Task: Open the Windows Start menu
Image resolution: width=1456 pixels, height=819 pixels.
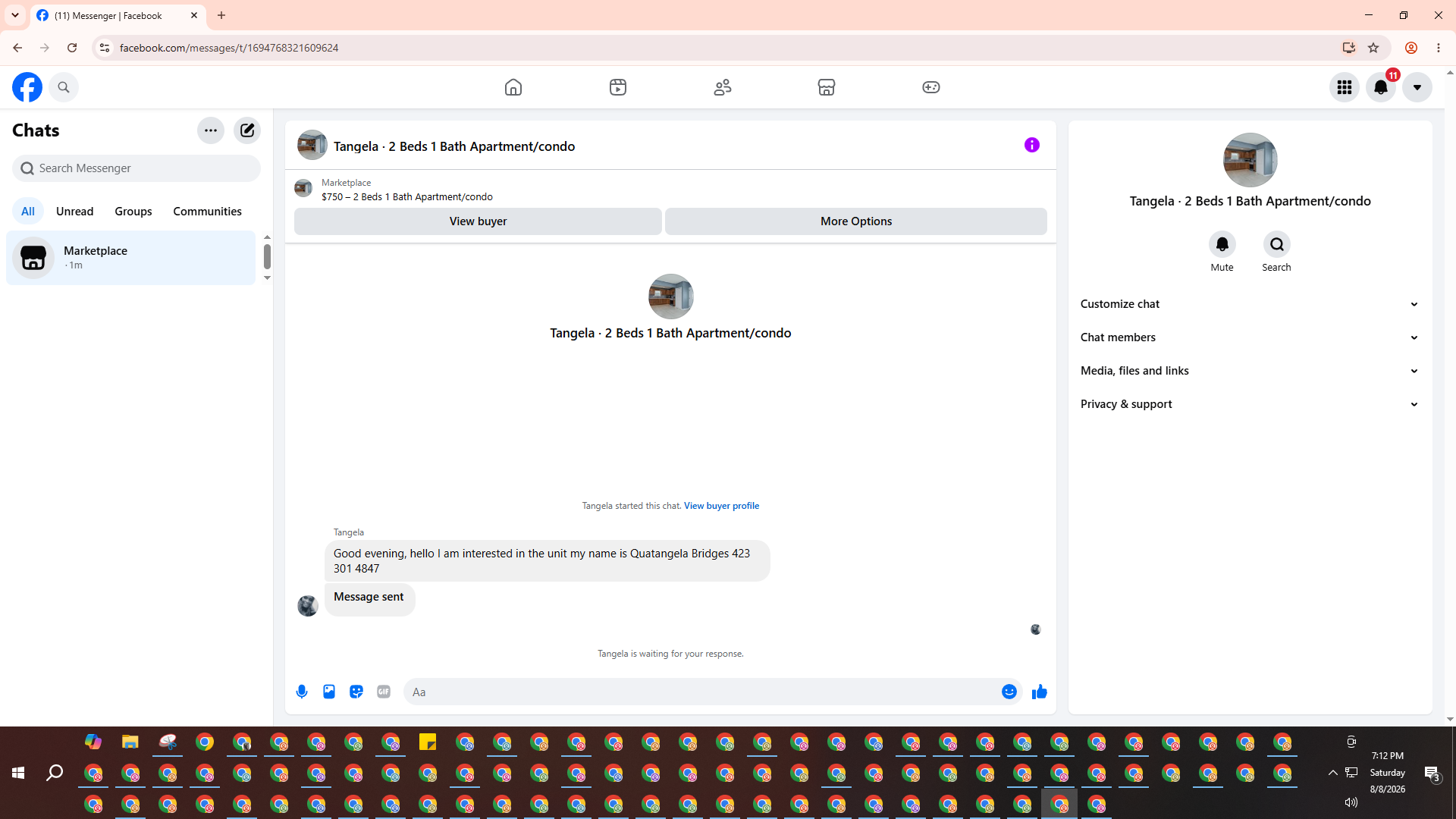Action: (x=18, y=773)
